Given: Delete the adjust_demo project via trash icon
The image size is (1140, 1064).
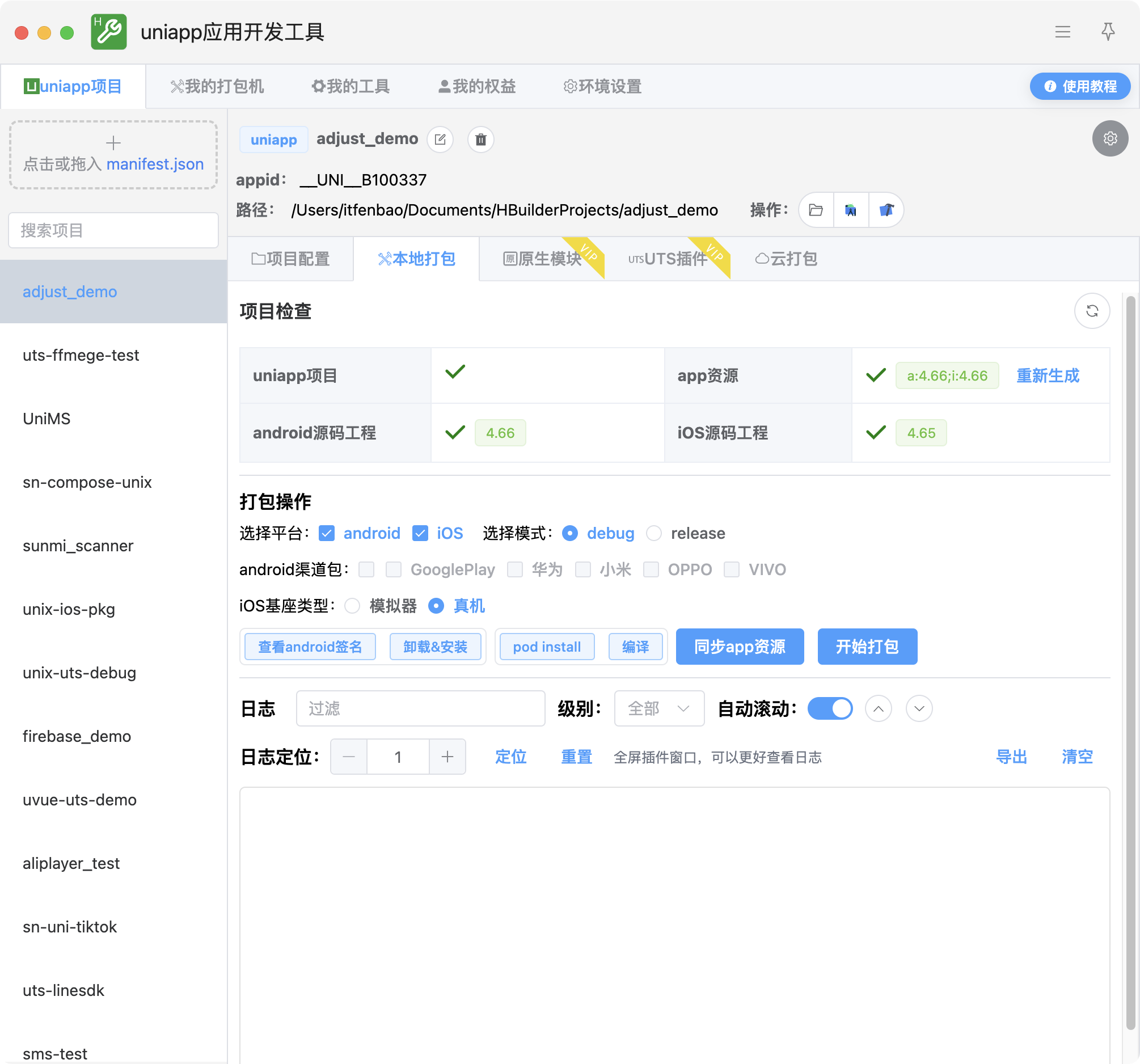Looking at the screenshot, I should click(480, 140).
